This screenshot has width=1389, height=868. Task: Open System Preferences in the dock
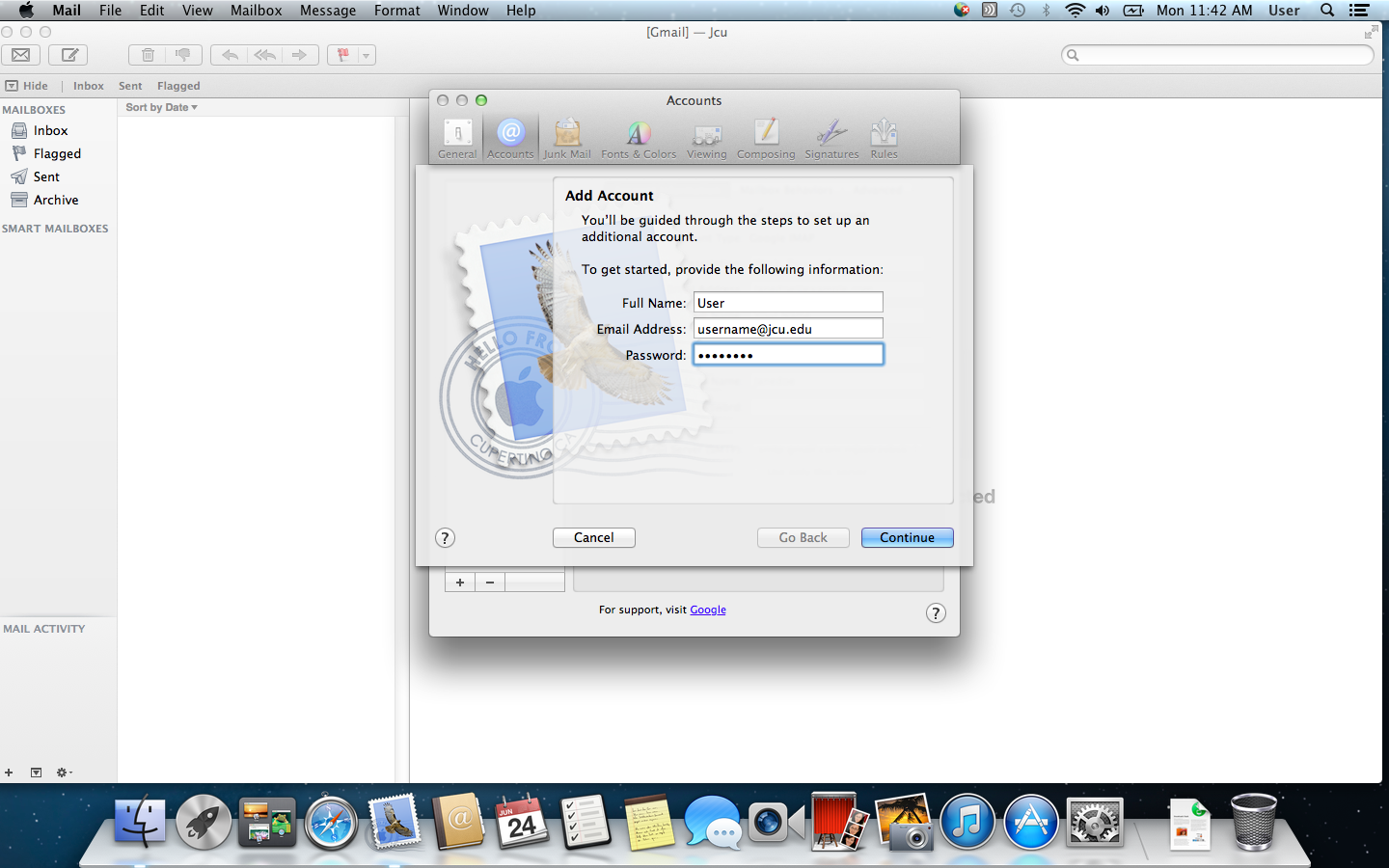pos(1095,823)
